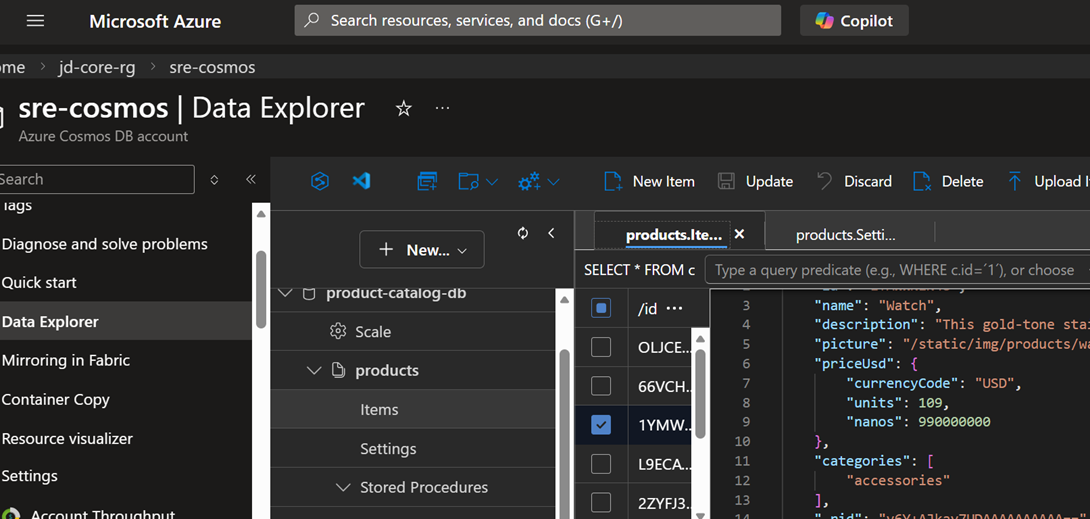Switch to the products.Items tab
Screen dimensions: 1090x519
click(674, 235)
